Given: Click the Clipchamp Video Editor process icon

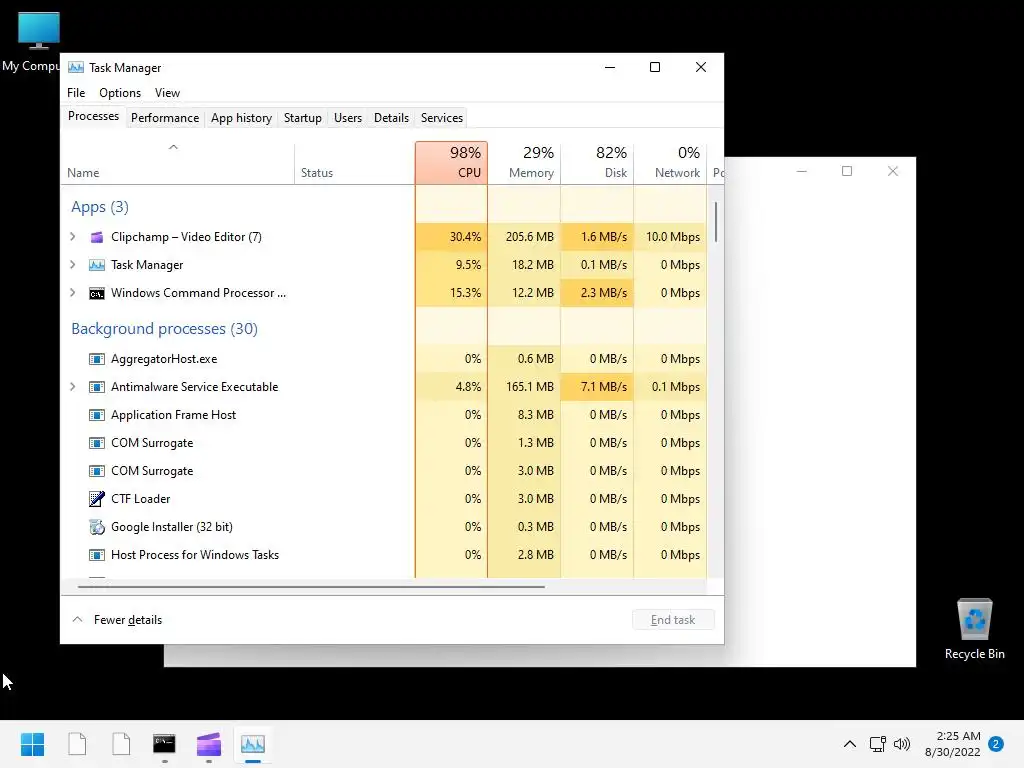Looking at the screenshot, I should pyautogui.click(x=97, y=237).
